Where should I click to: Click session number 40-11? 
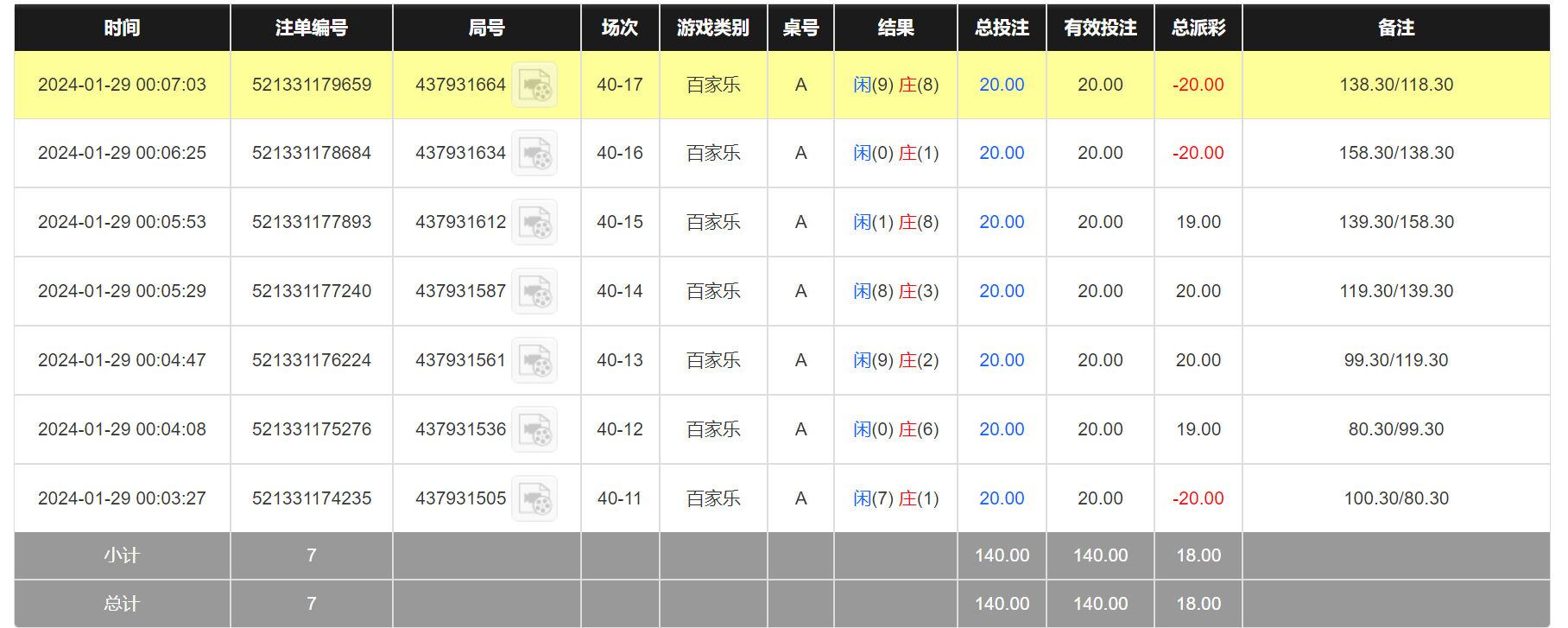pyautogui.click(x=620, y=498)
